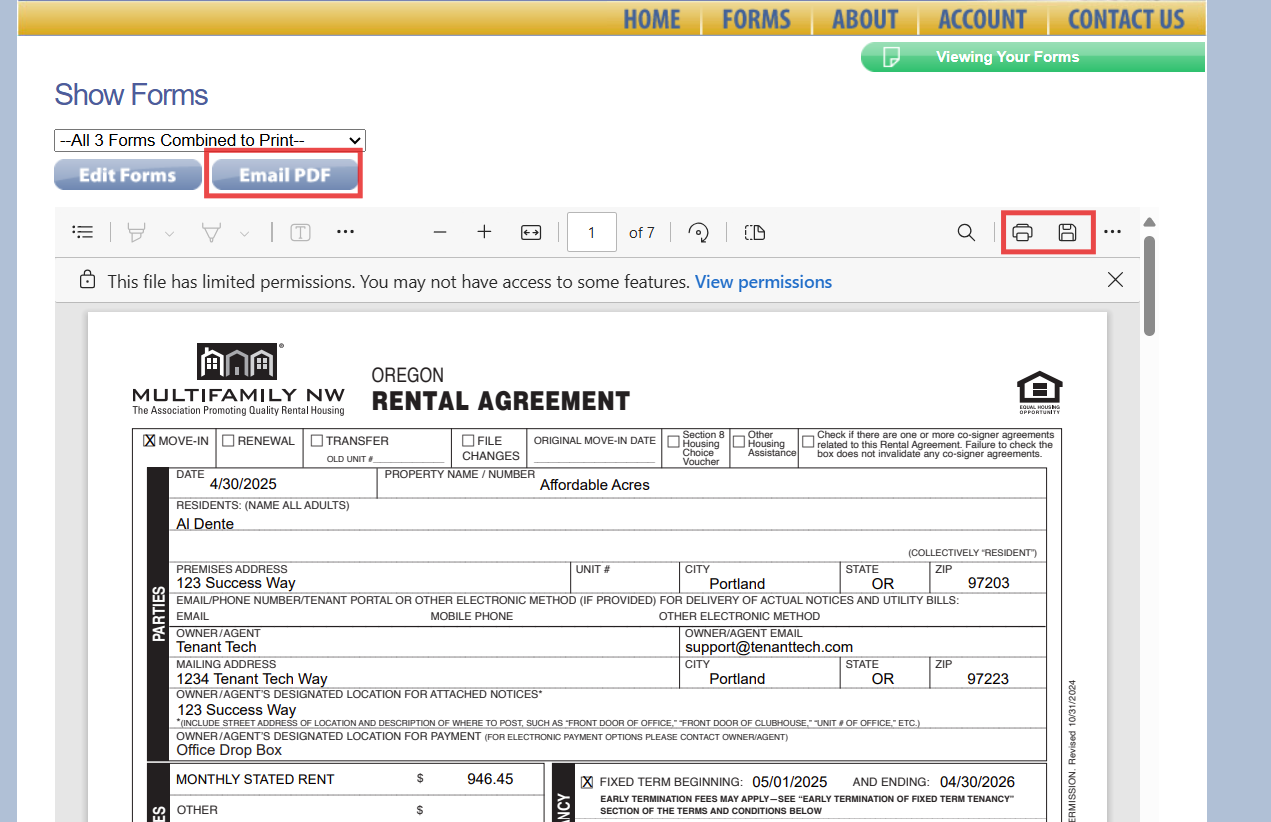Viewport: 1271px width, 822px height.
Task: Click the zip code 97203
Action: 989,583
